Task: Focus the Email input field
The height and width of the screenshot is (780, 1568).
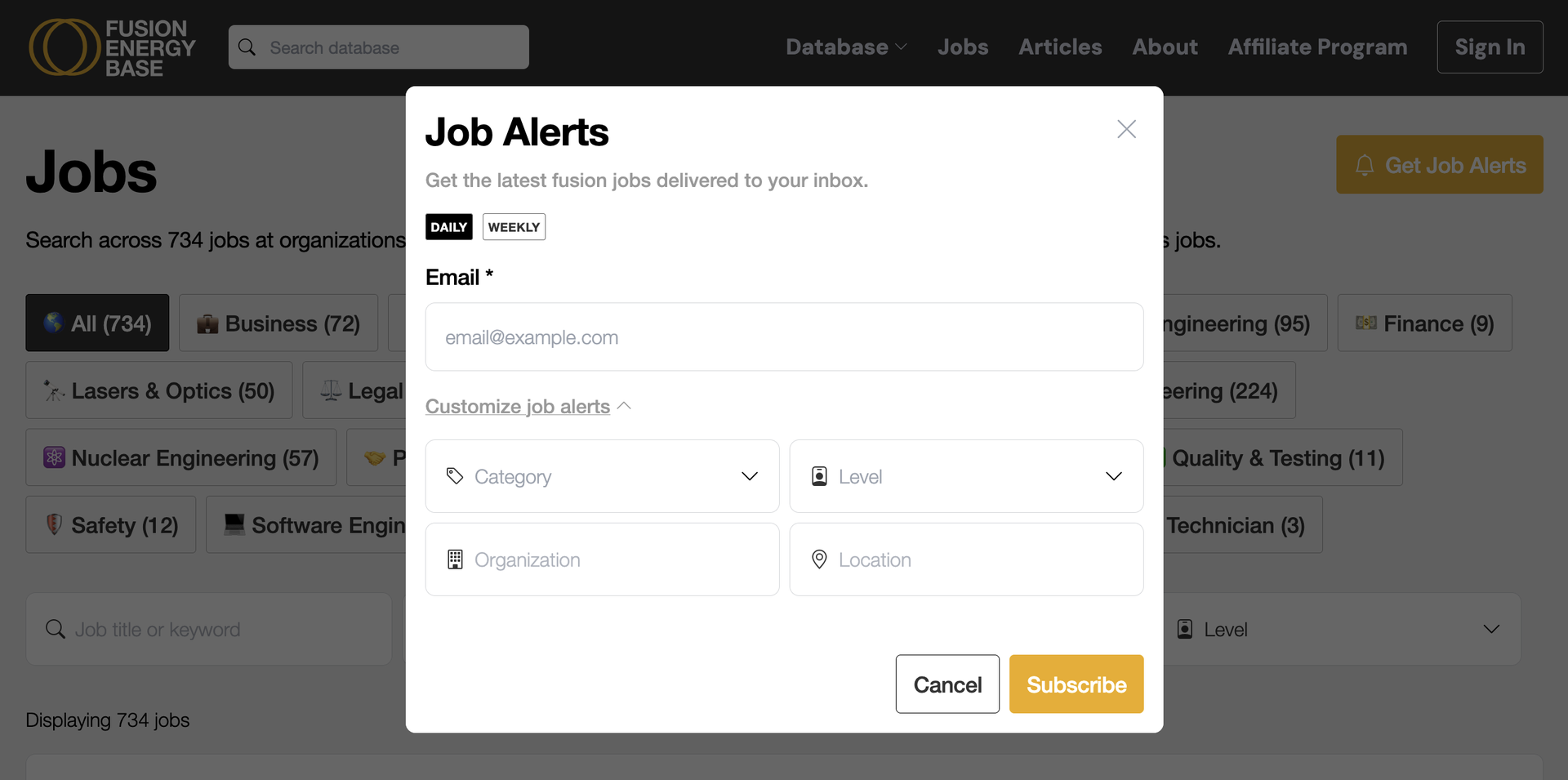Action: tap(784, 337)
